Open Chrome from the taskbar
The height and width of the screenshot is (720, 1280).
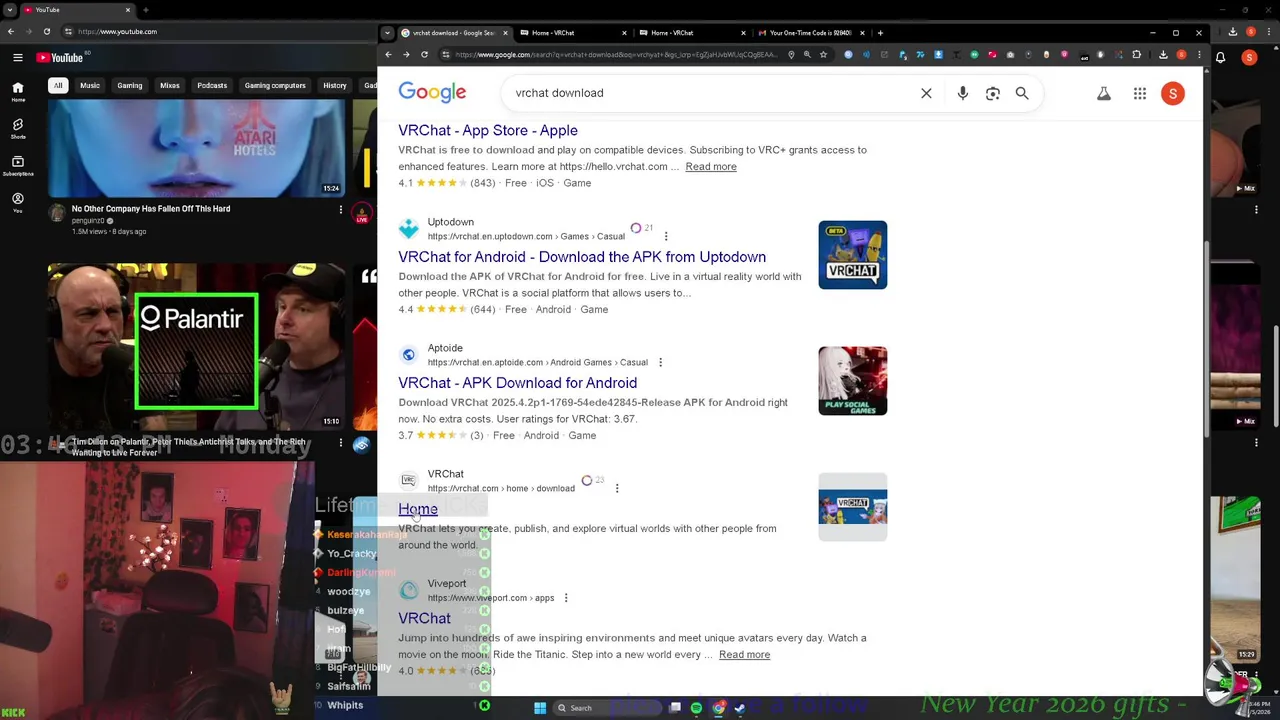click(718, 708)
